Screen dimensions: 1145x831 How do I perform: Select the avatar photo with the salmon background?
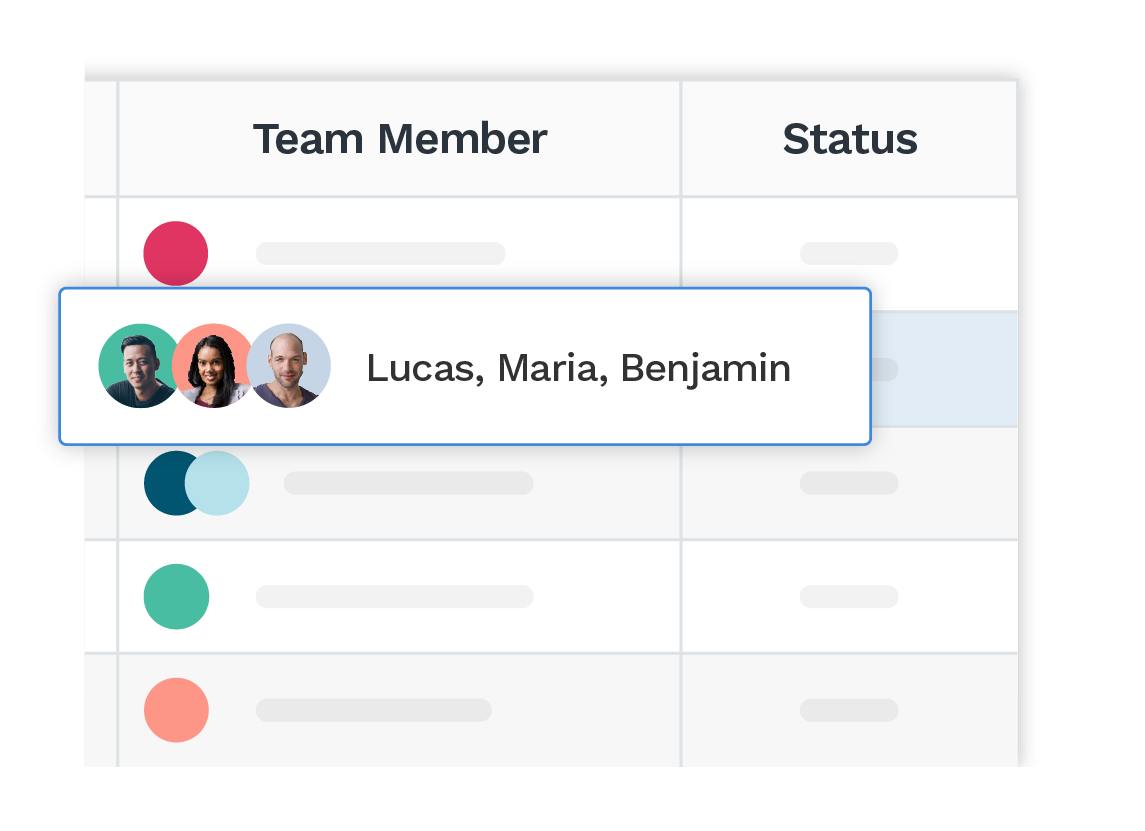click(213, 366)
